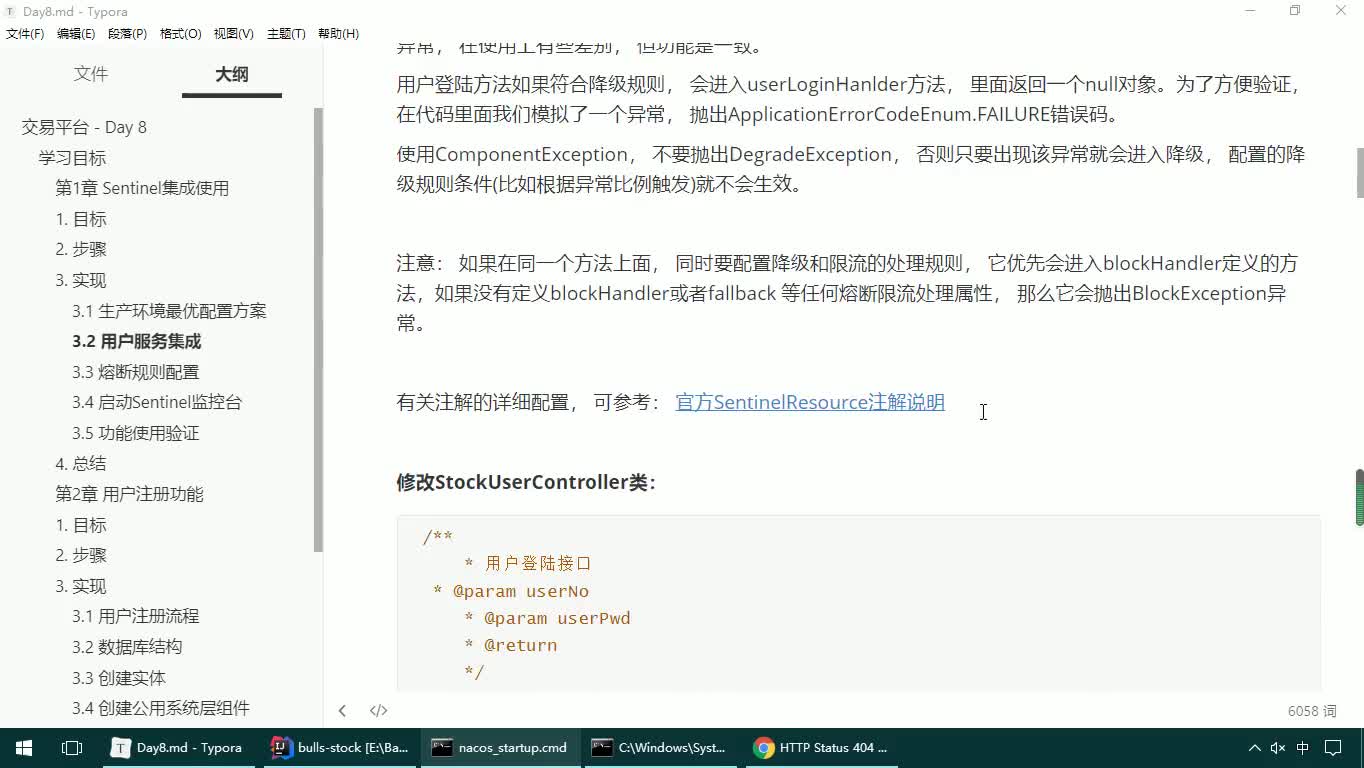Image resolution: width=1364 pixels, height=768 pixels.
Task: Open Task View in taskbar
Action: point(72,748)
